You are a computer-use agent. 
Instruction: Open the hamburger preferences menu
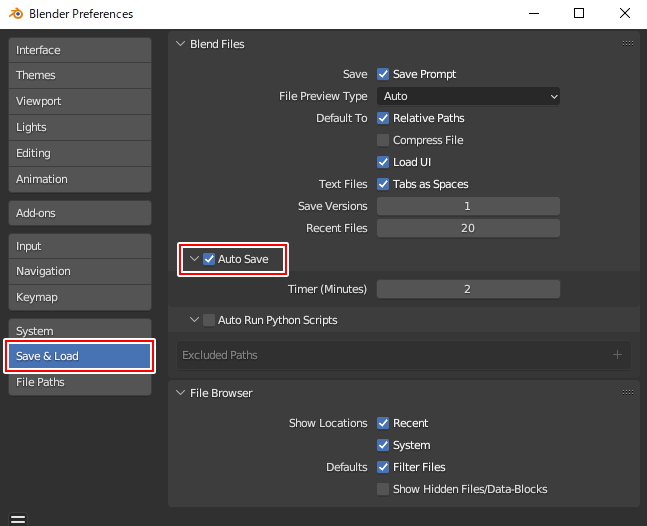point(17,518)
